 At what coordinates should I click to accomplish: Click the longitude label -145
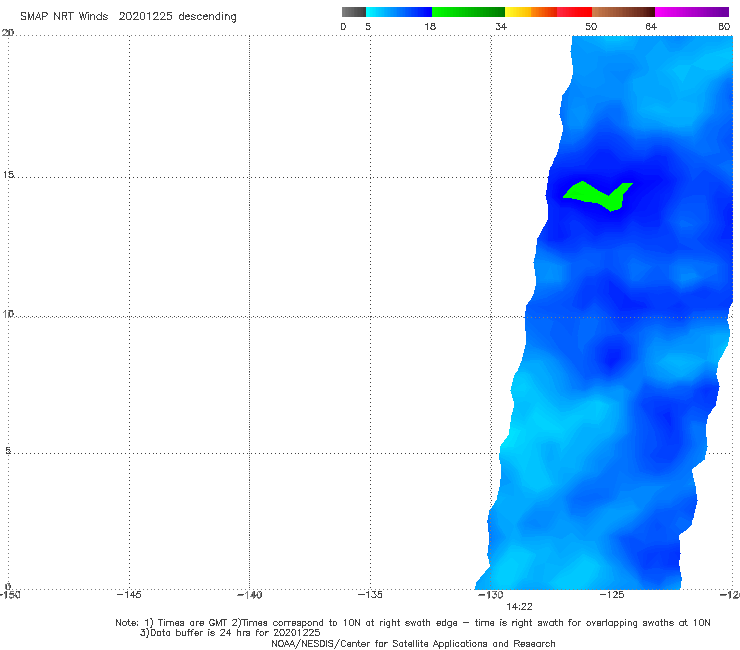tap(129, 595)
